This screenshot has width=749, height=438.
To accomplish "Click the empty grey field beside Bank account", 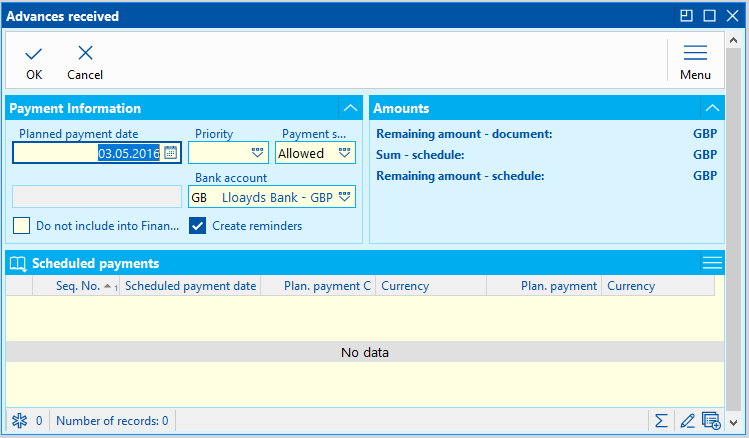I will tap(97, 197).
